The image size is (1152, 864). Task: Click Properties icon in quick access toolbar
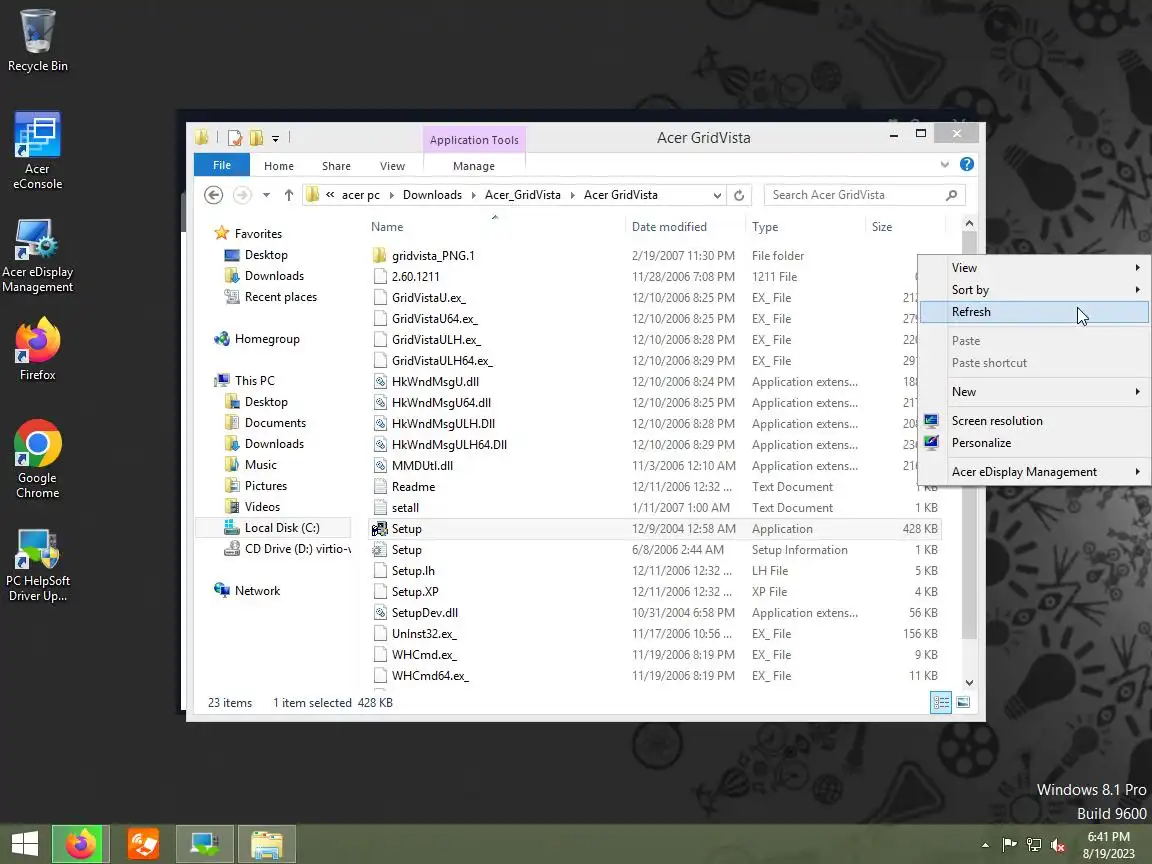[x=234, y=137]
